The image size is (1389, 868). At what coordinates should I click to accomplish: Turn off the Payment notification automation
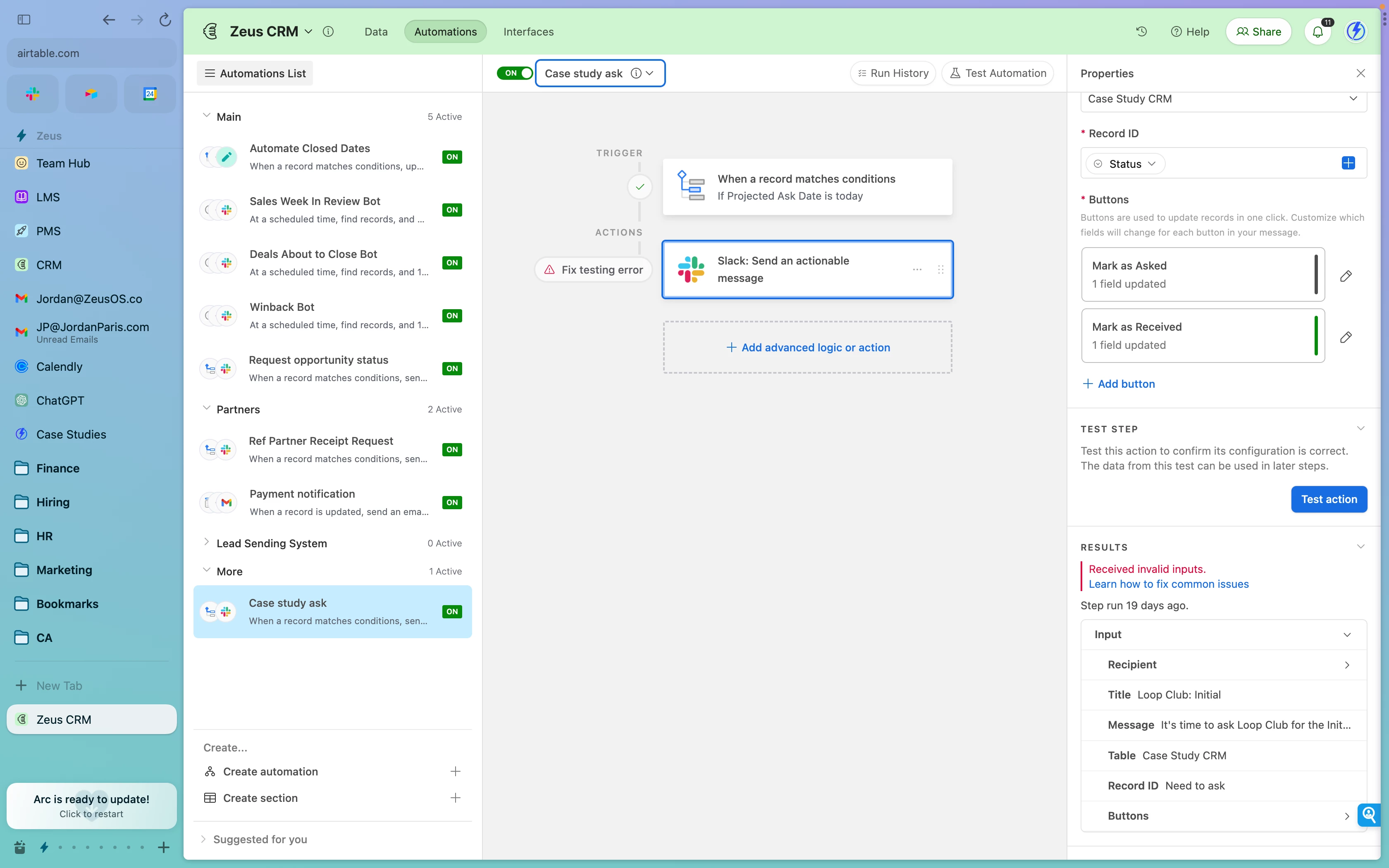(x=452, y=502)
